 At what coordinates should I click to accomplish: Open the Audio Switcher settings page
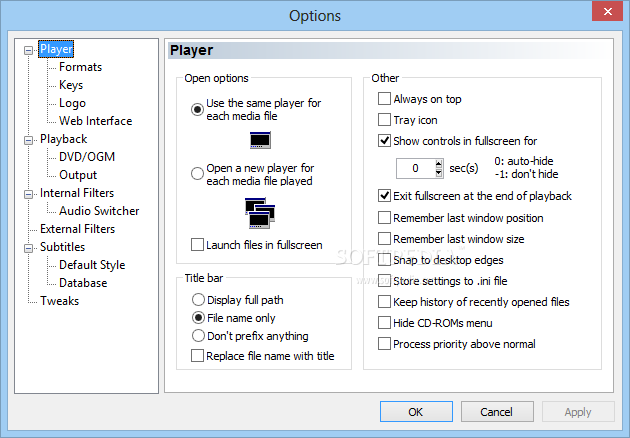coord(99,211)
